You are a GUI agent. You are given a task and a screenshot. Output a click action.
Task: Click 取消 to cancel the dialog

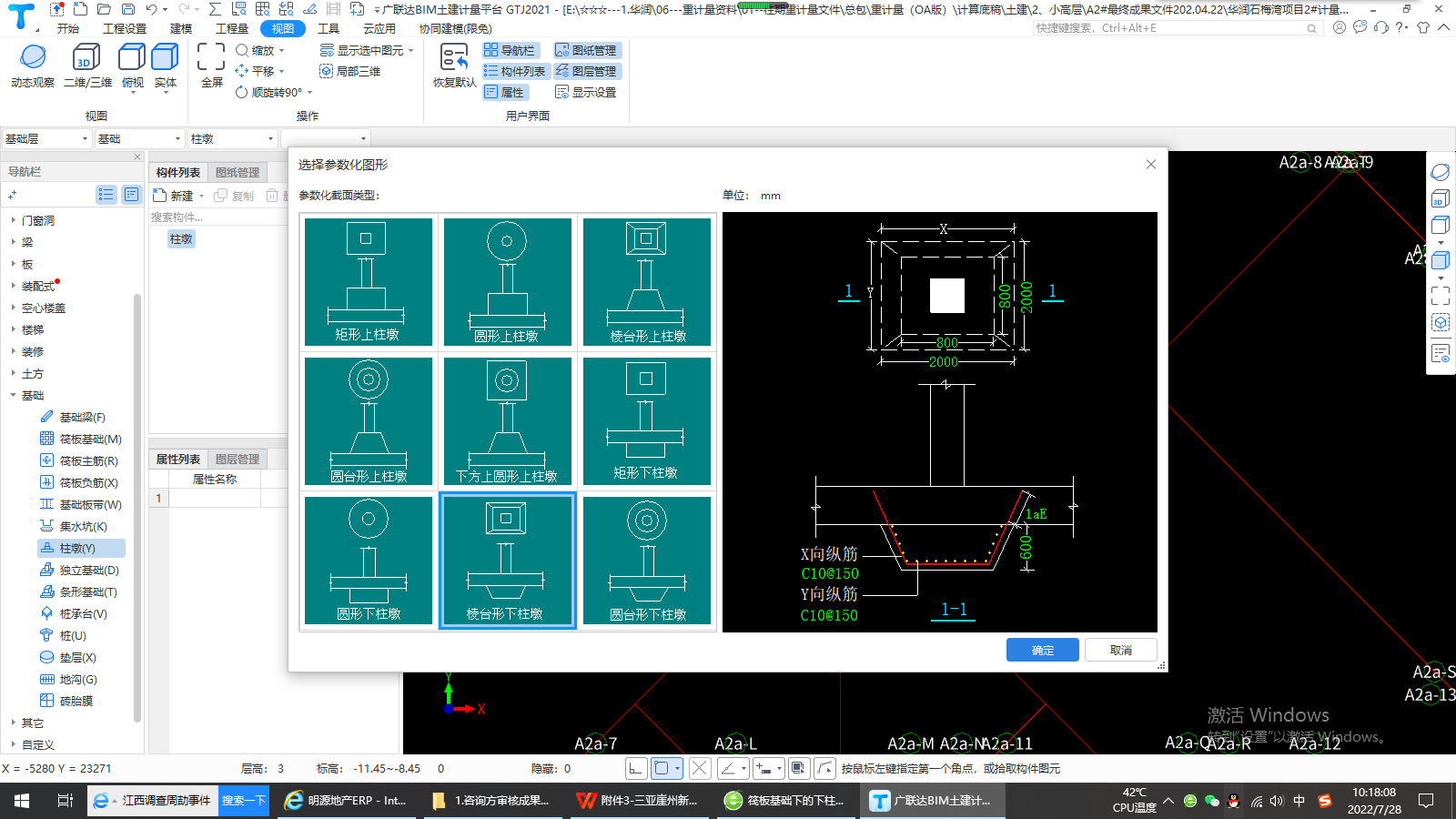(x=1121, y=650)
